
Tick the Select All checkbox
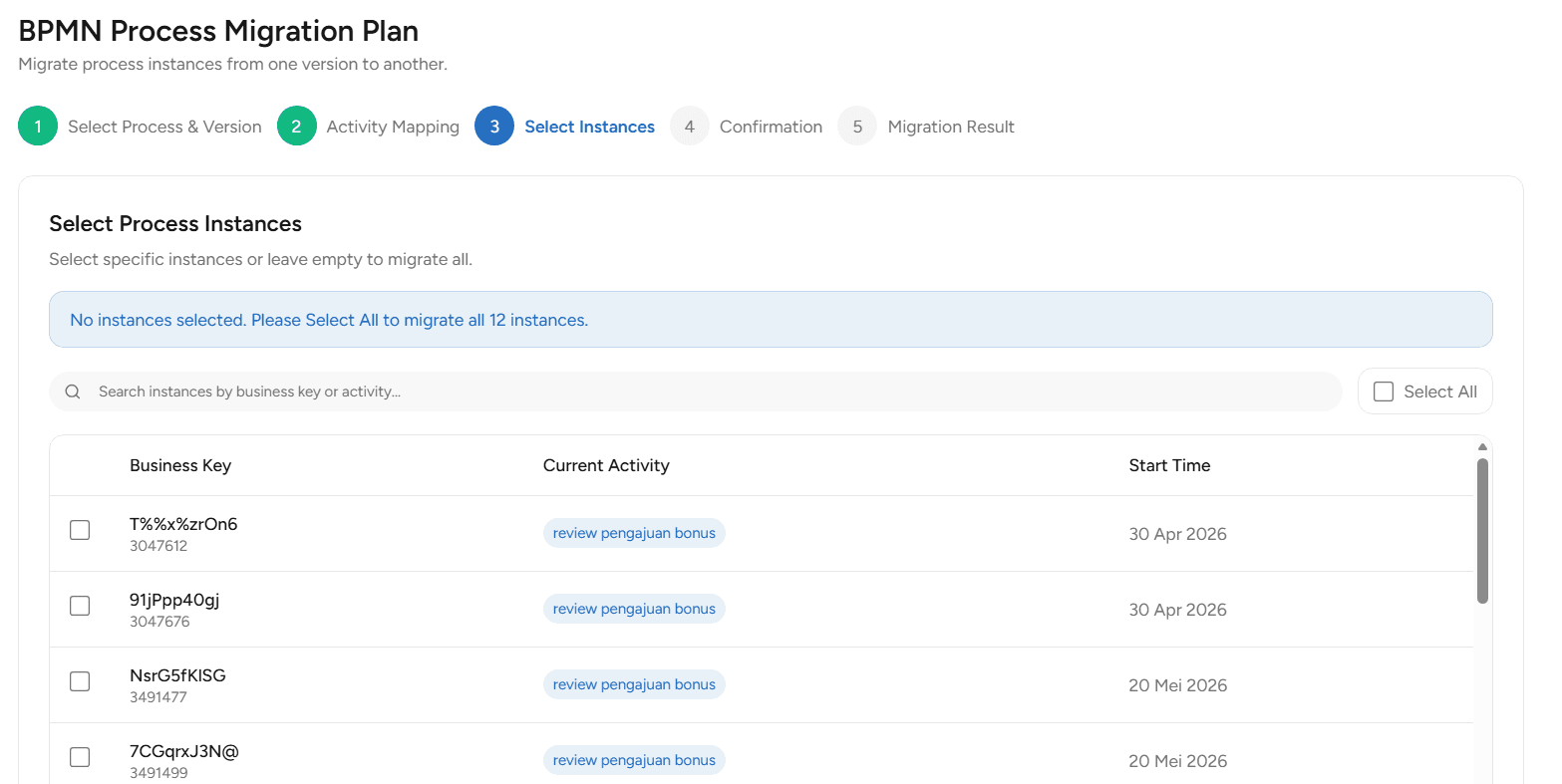1384,392
